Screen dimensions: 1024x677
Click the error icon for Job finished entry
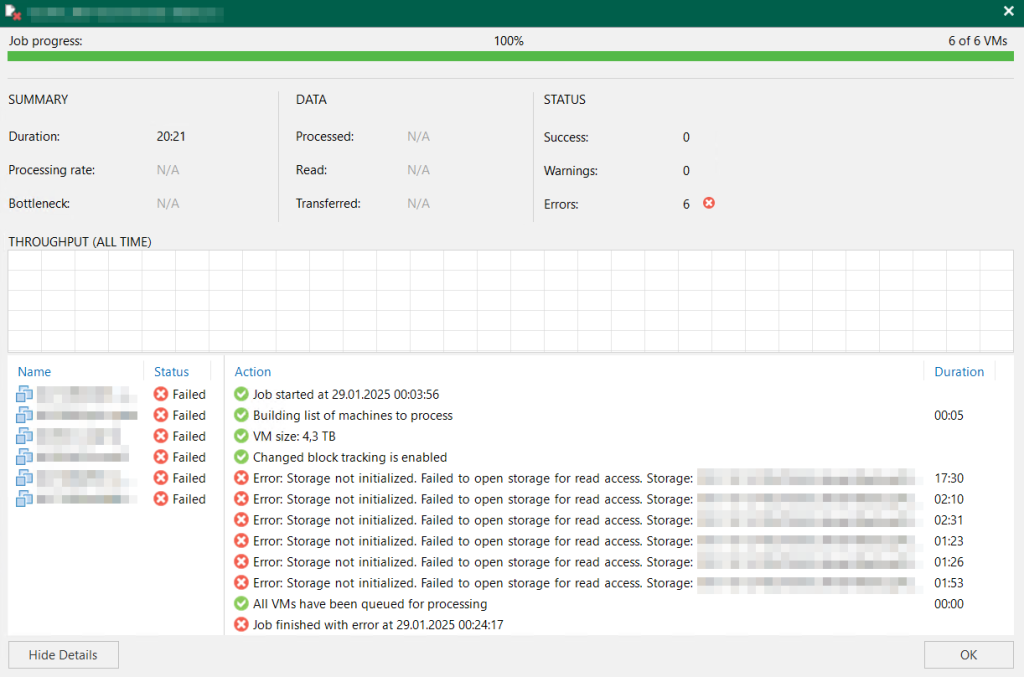(x=240, y=625)
